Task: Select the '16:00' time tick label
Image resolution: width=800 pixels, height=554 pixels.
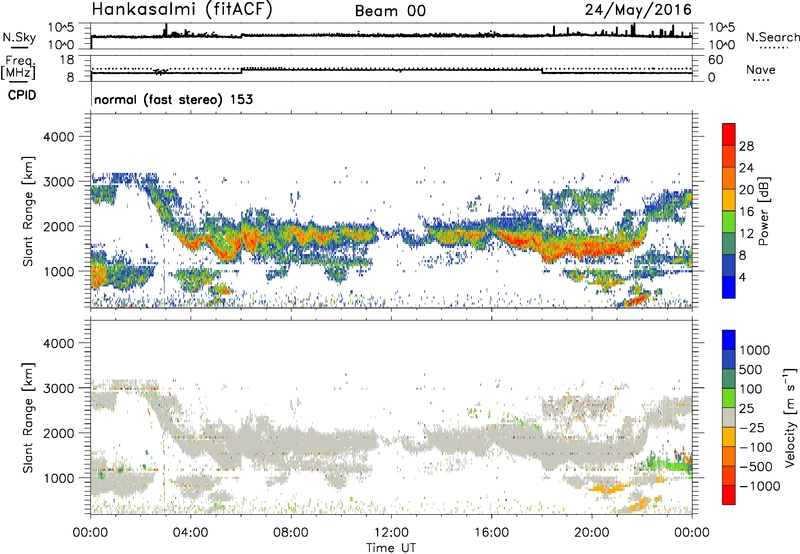Action: pyautogui.click(x=491, y=533)
